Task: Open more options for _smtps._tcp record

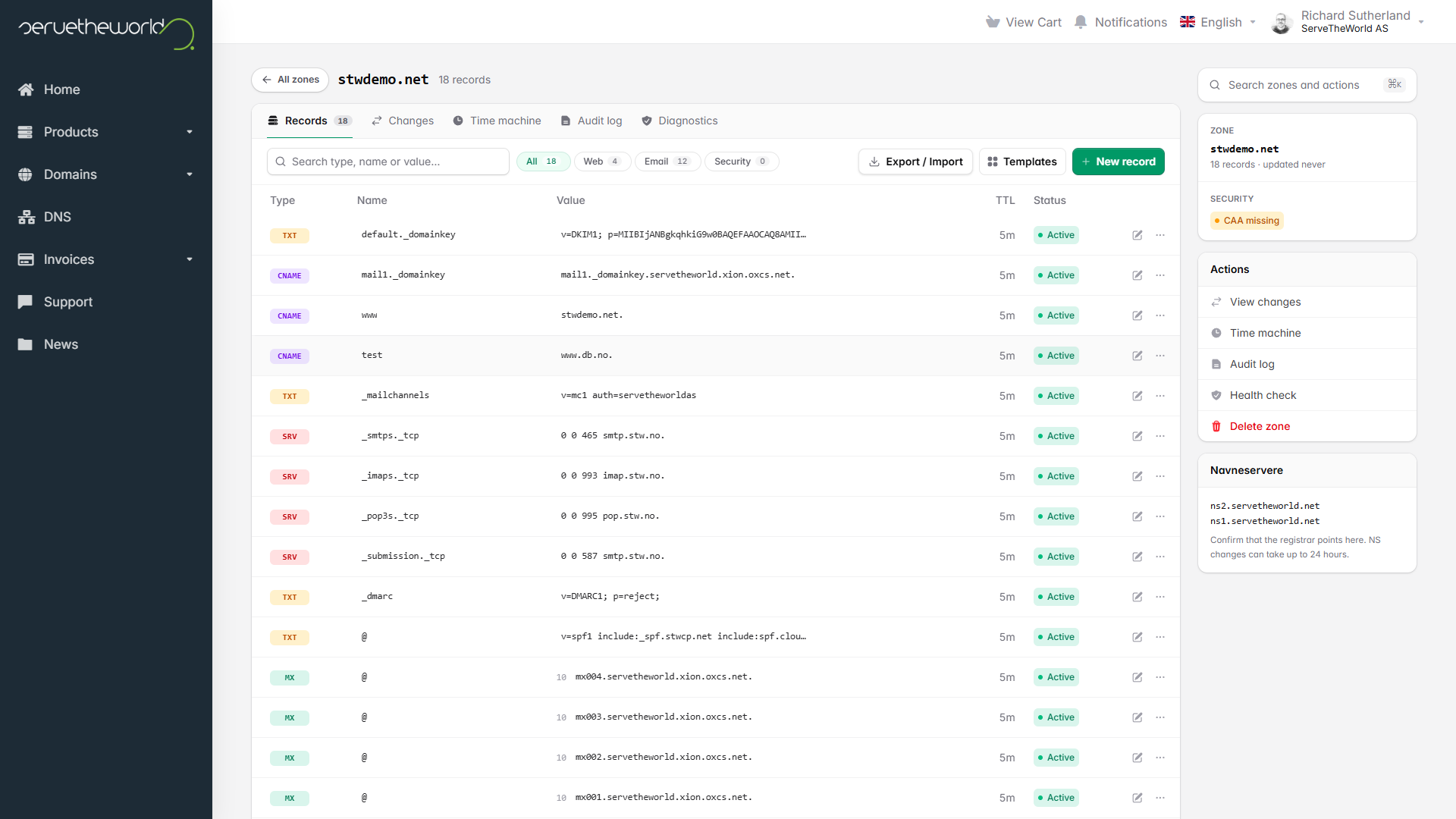Action: 1160,436
